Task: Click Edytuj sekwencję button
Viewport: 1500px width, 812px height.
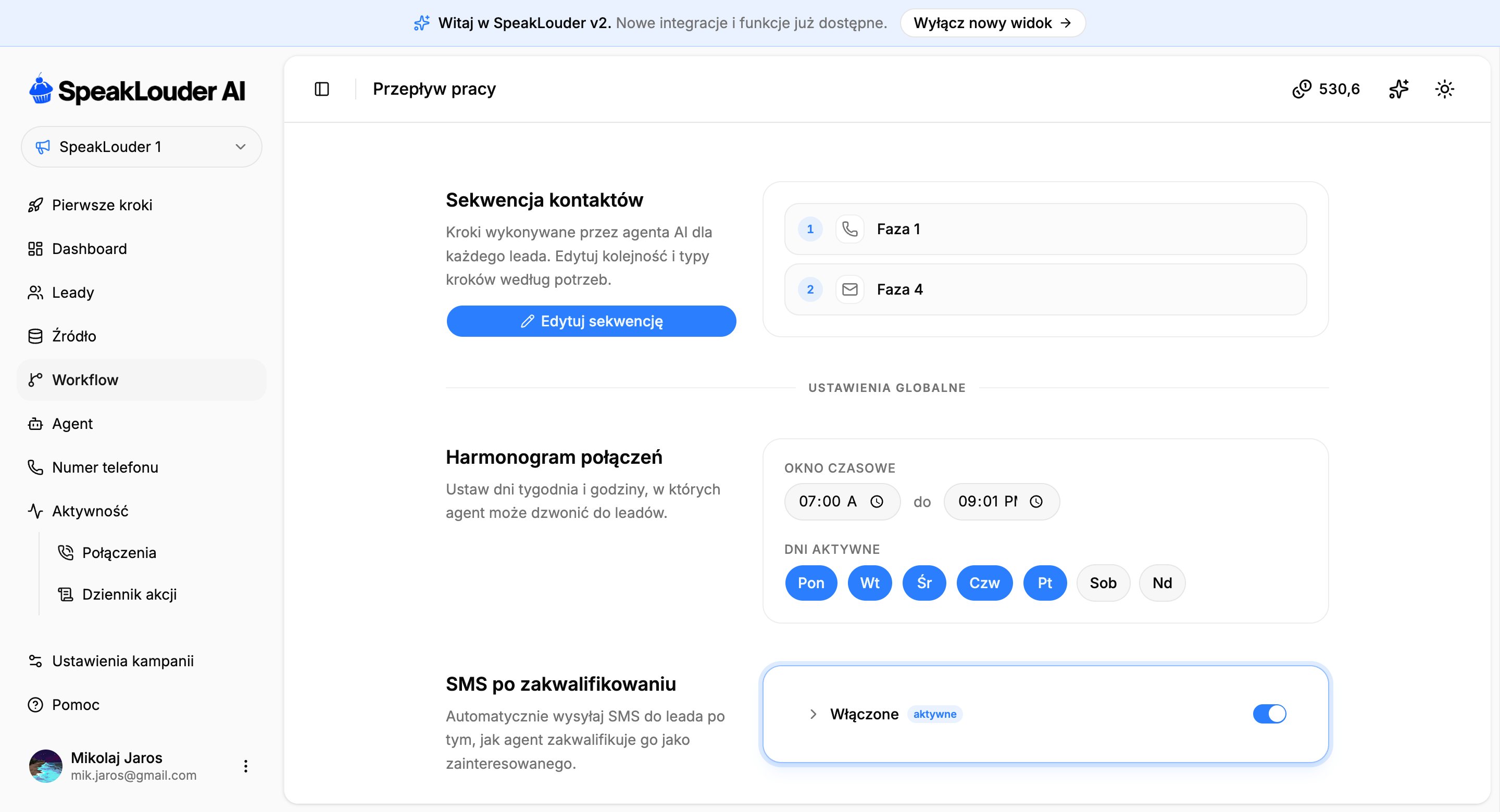Action: [591, 321]
